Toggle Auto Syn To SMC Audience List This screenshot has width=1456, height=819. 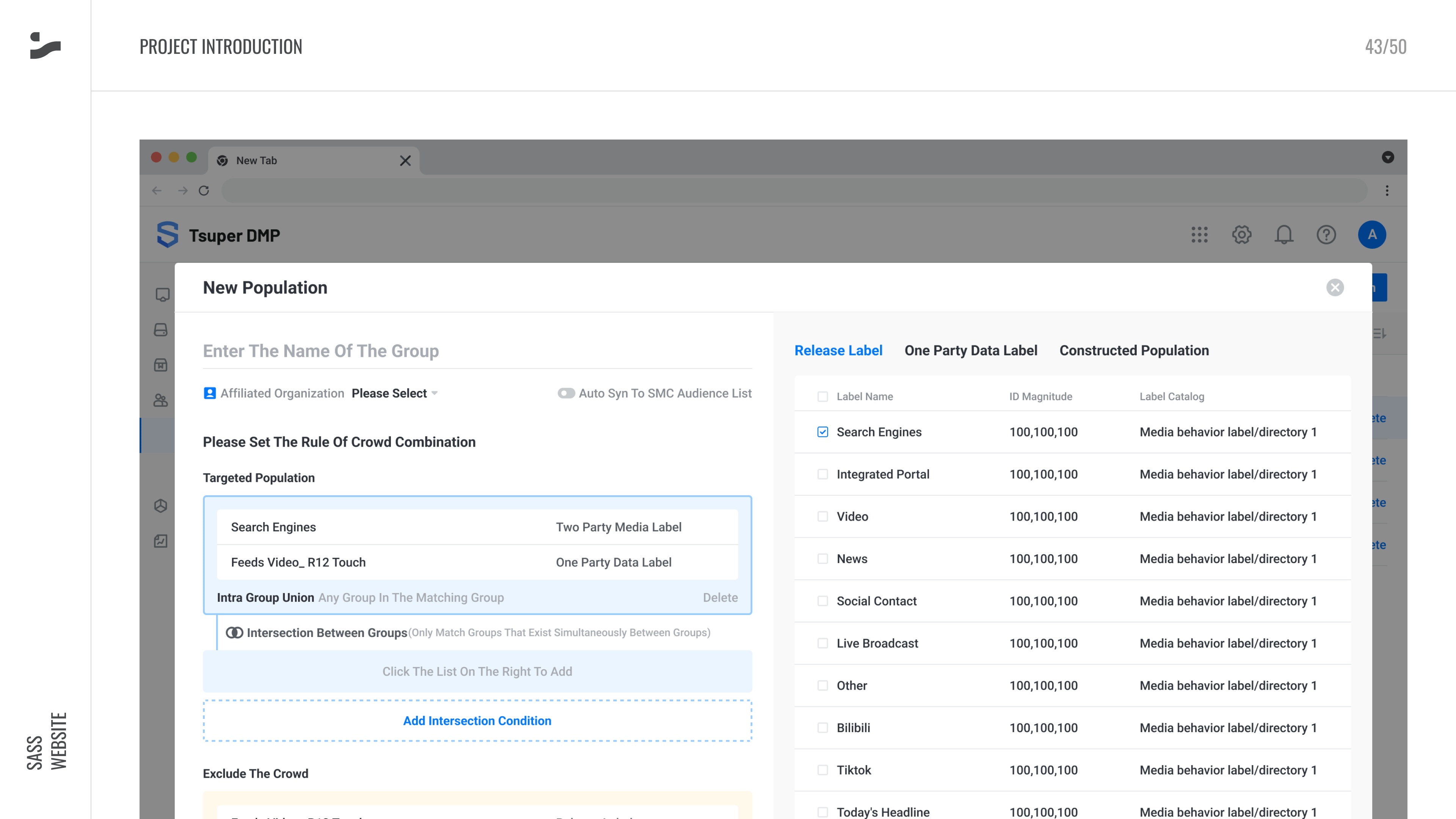click(566, 394)
